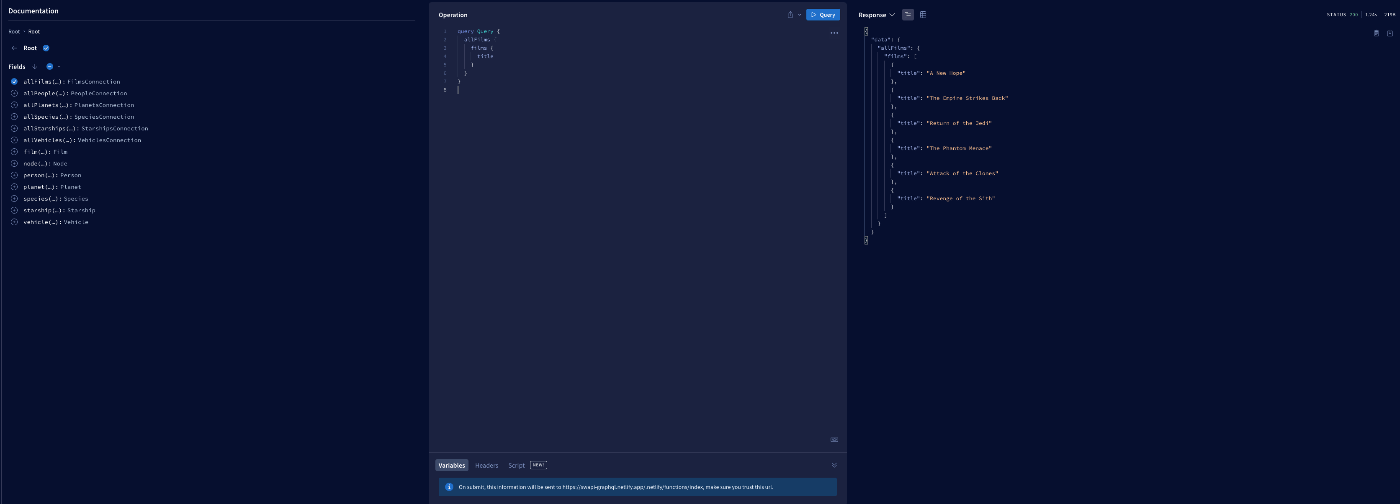Sort fields with the down arrow icon
This screenshot has width=1400, height=504.
[35, 66]
